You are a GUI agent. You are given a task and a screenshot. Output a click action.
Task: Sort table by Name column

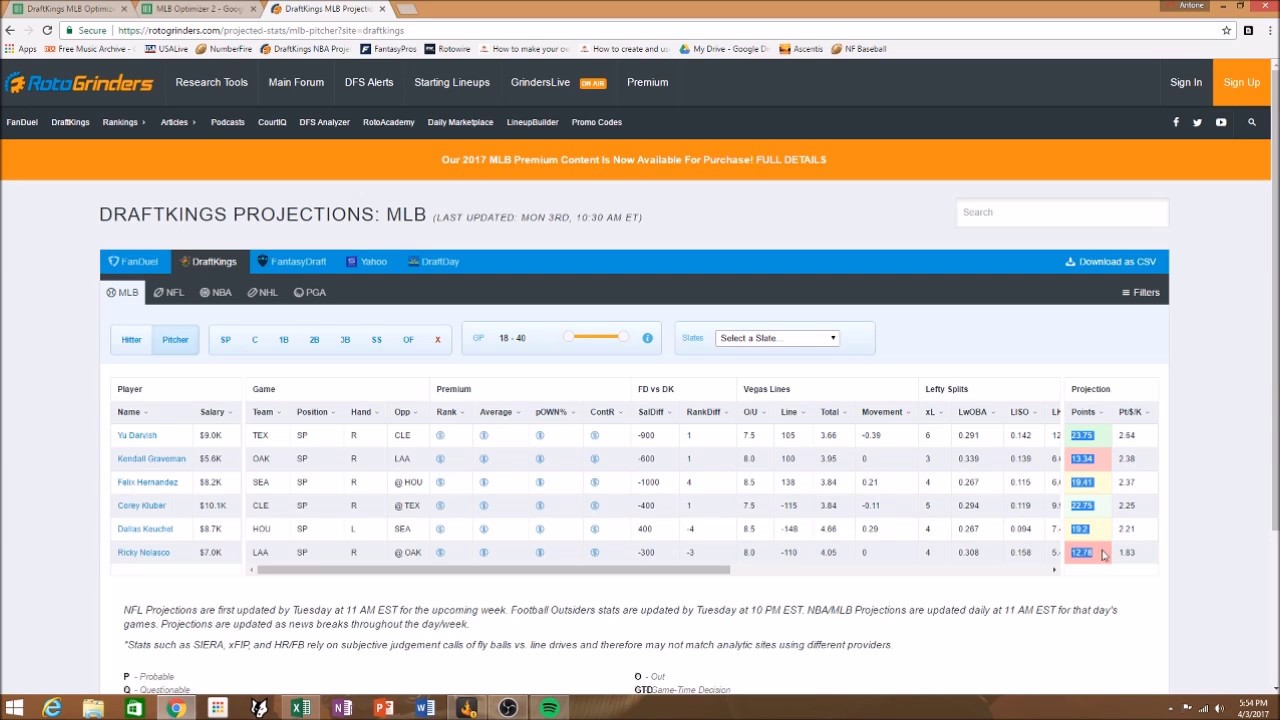(132, 412)
